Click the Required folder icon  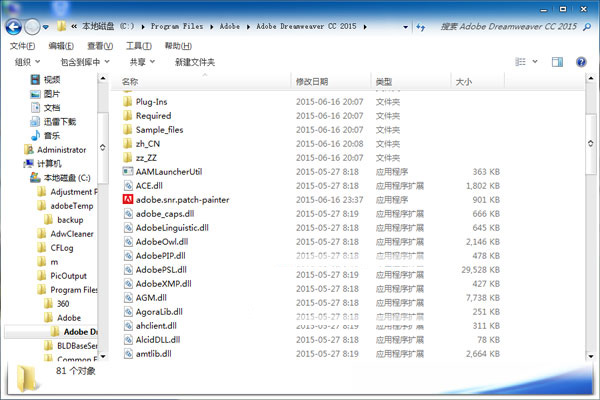coord(127,116)
